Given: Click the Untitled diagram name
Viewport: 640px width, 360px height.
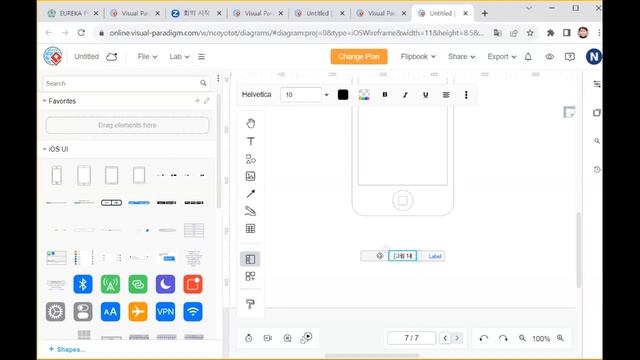Looking at the screenshot, I should click(87, 57).
